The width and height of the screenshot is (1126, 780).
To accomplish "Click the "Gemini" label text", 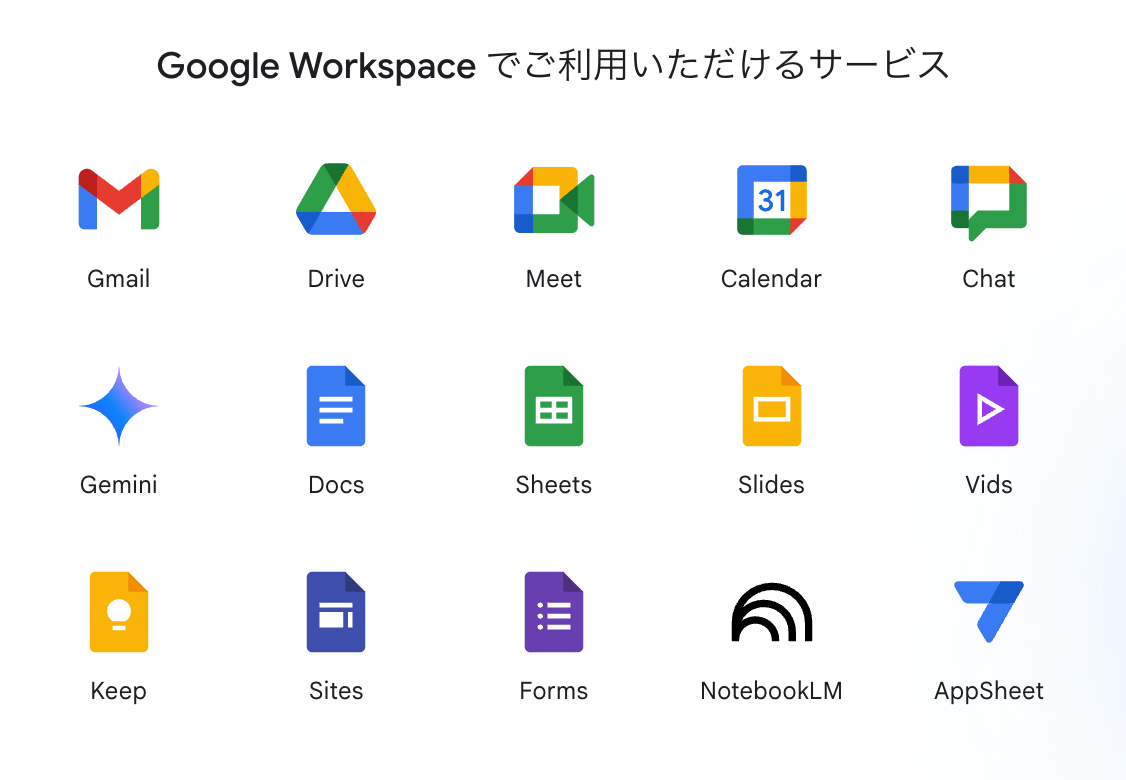I will point(118,485).
